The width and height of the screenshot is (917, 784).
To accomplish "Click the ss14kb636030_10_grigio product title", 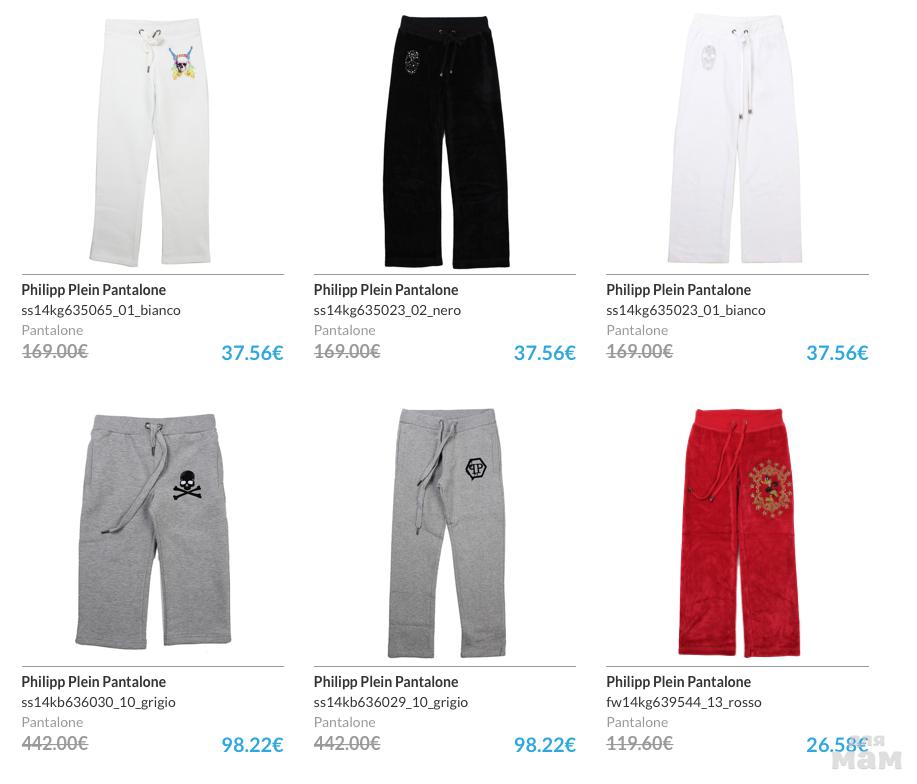I will (94, 682).
